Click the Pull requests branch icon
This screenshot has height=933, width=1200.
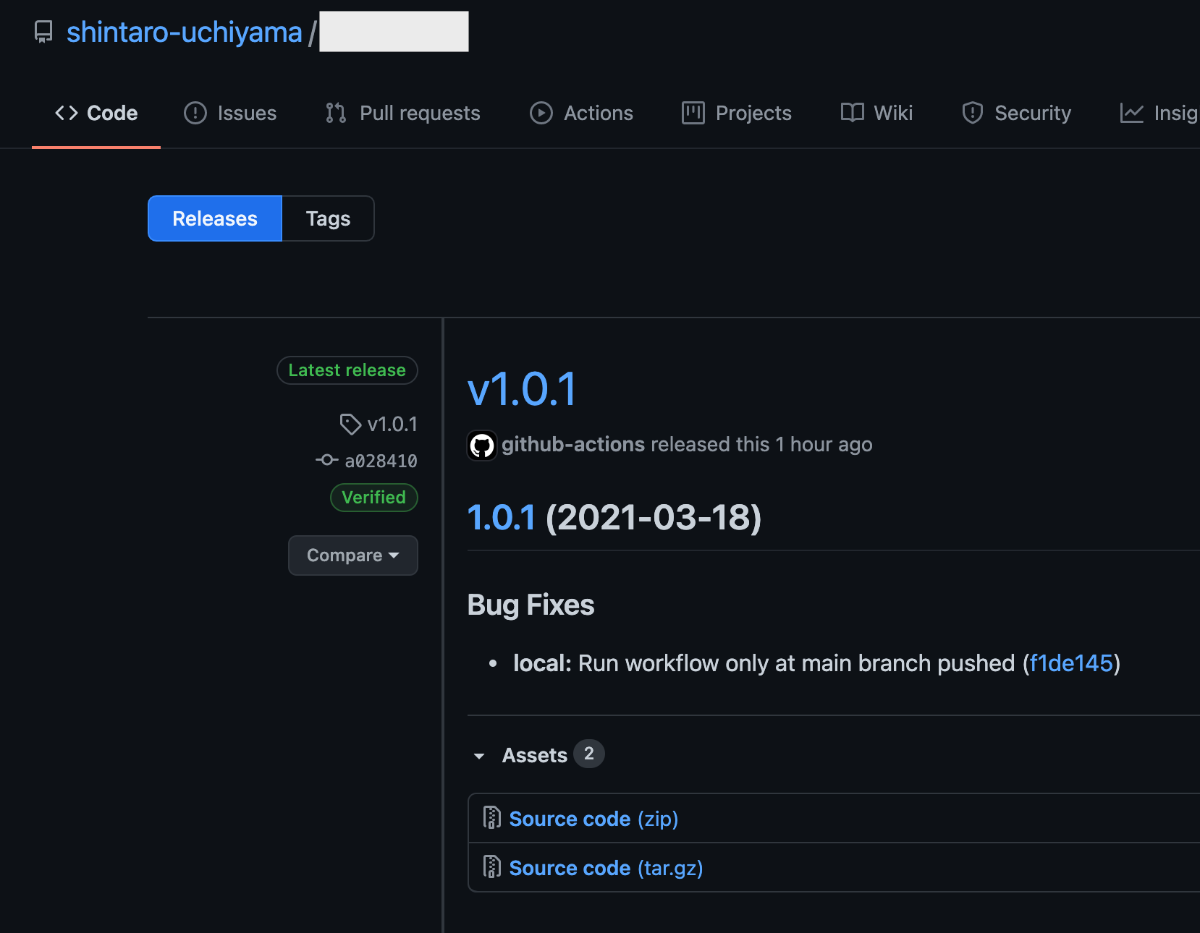[336, 113]
